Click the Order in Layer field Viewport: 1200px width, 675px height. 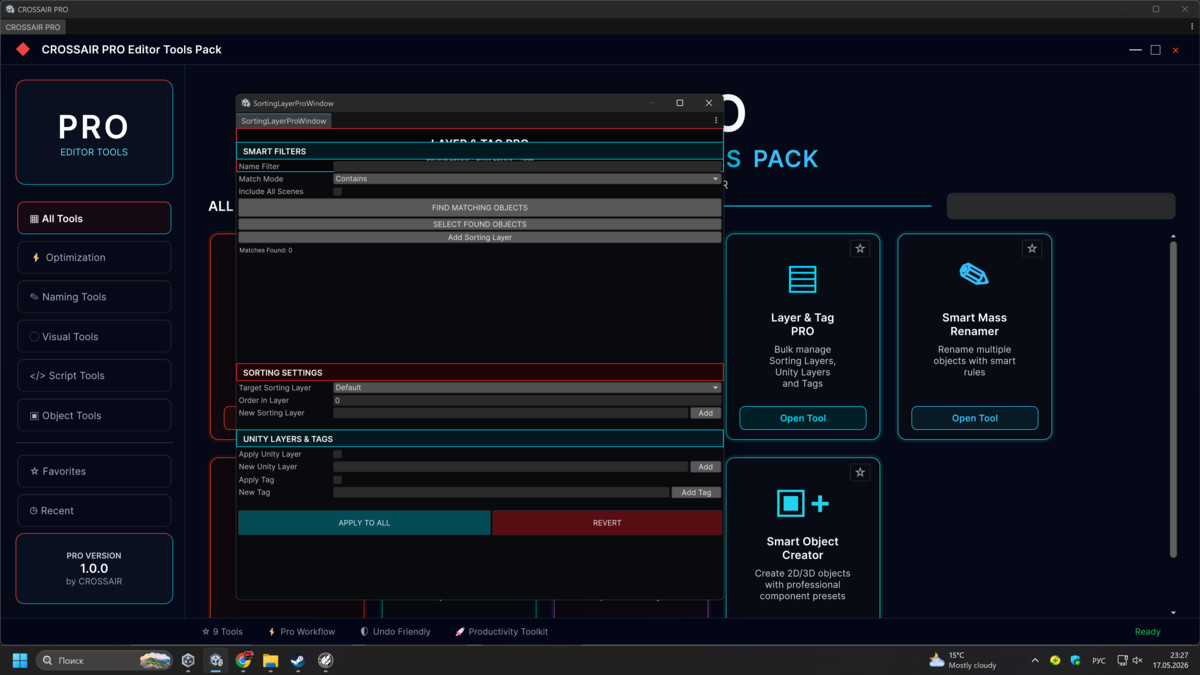point(527,400)
